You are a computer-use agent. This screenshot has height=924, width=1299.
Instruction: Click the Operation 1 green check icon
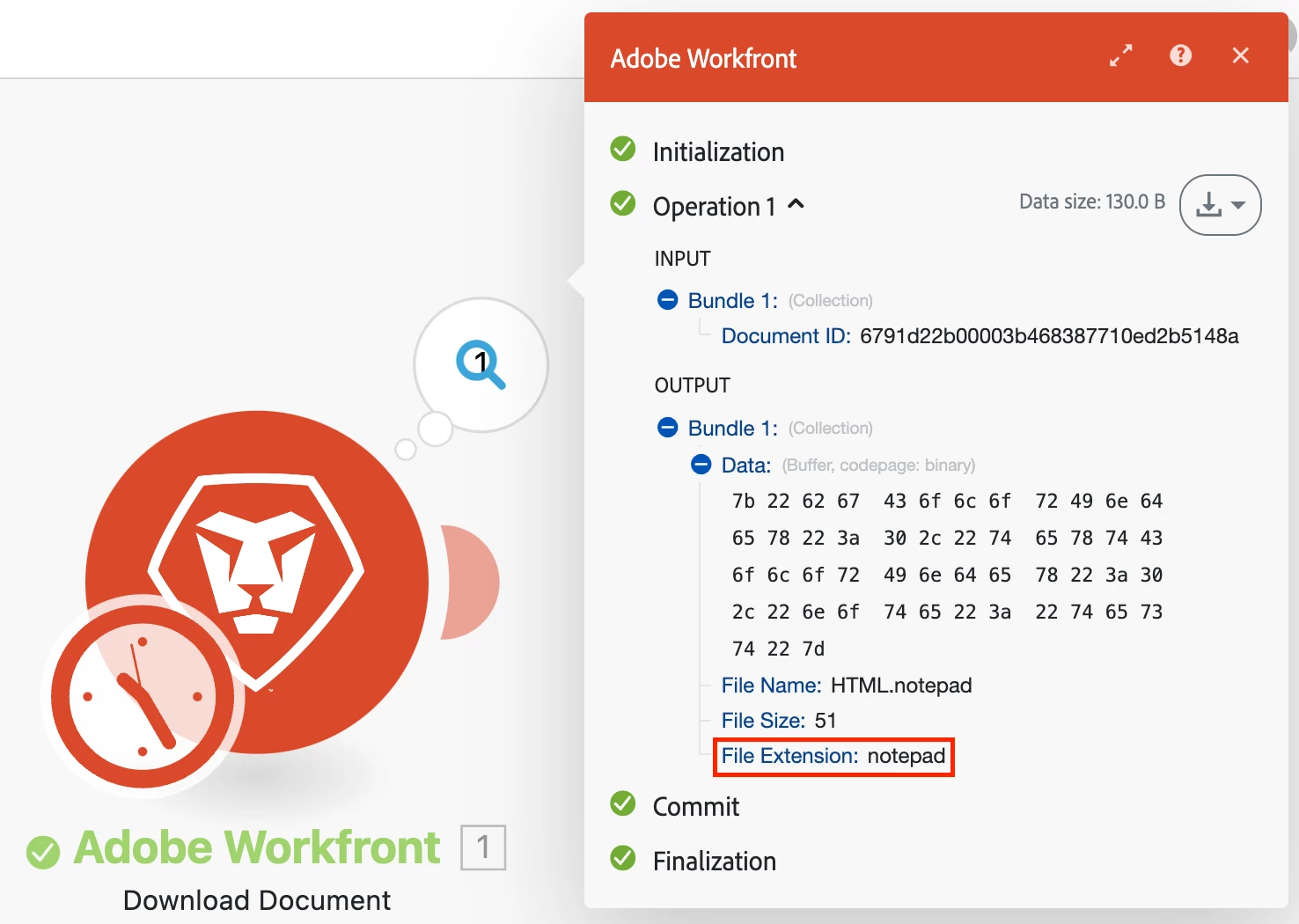coord(623,204)
